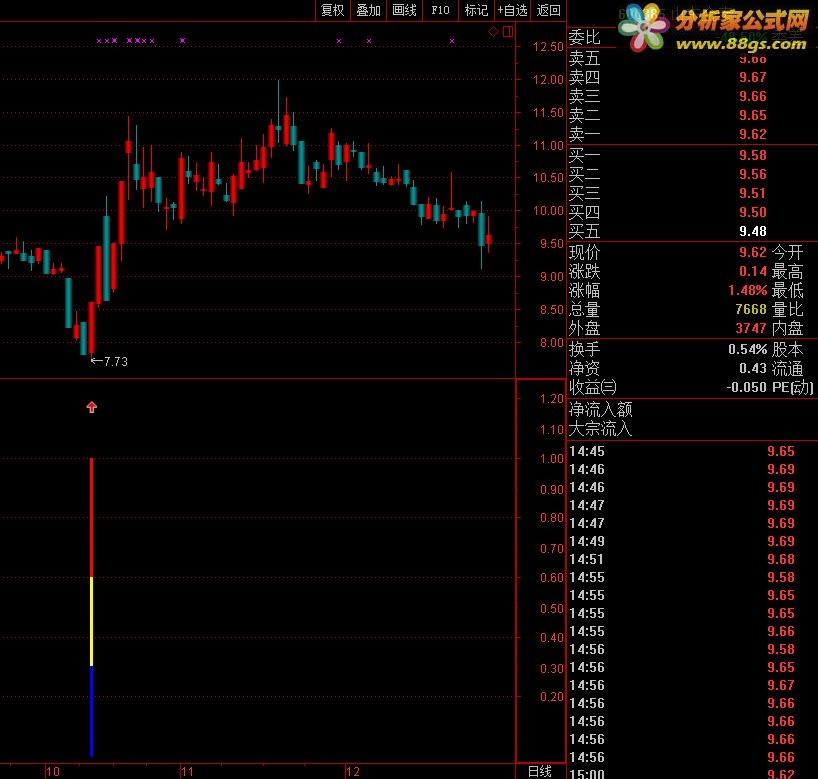Open the F10 company info
Screen dimensions: 818x779
(440, 10)
